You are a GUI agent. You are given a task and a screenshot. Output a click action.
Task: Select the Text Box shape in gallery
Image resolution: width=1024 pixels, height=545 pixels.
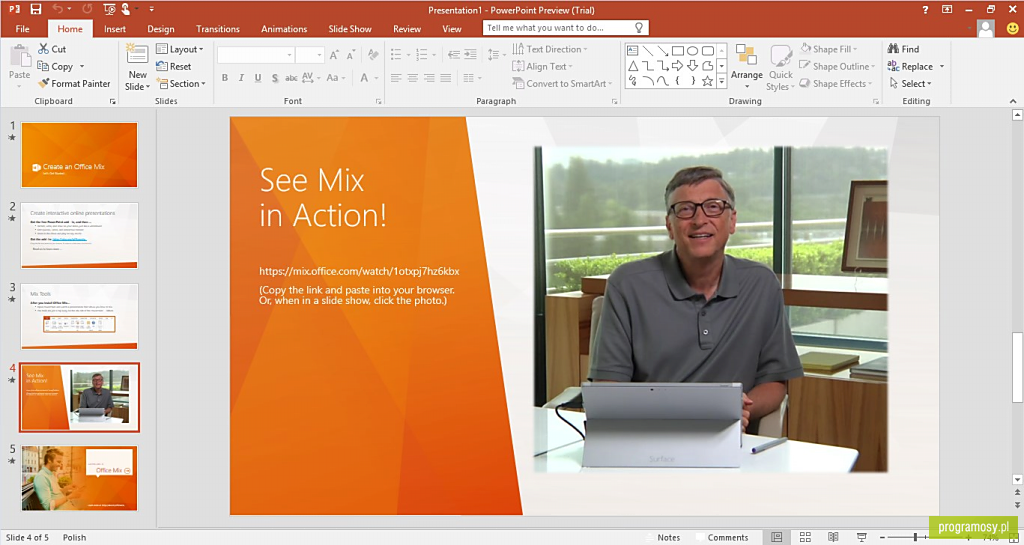pyautogui.click(x=632, y=50)
